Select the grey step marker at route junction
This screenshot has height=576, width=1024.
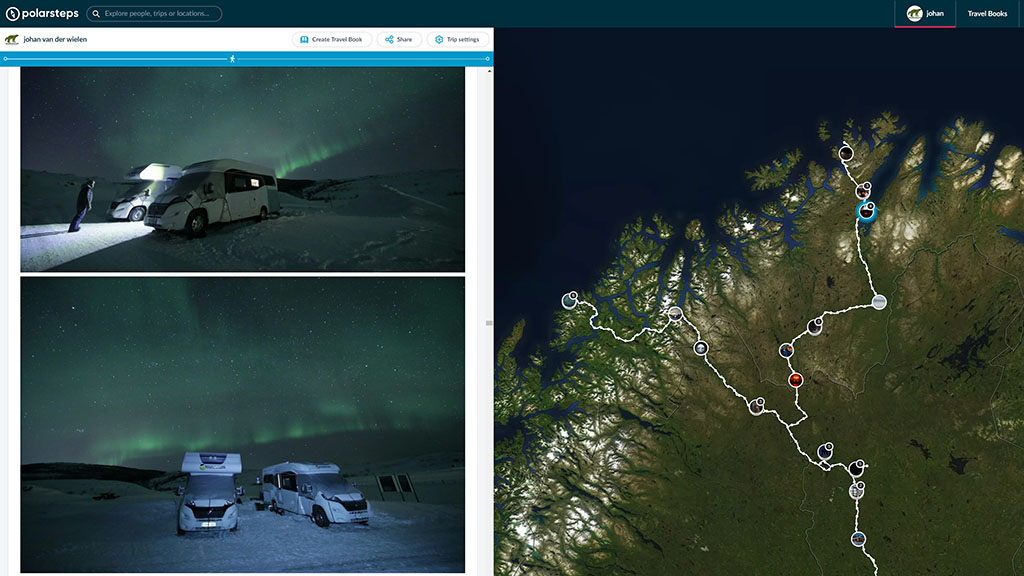[879, 302]
